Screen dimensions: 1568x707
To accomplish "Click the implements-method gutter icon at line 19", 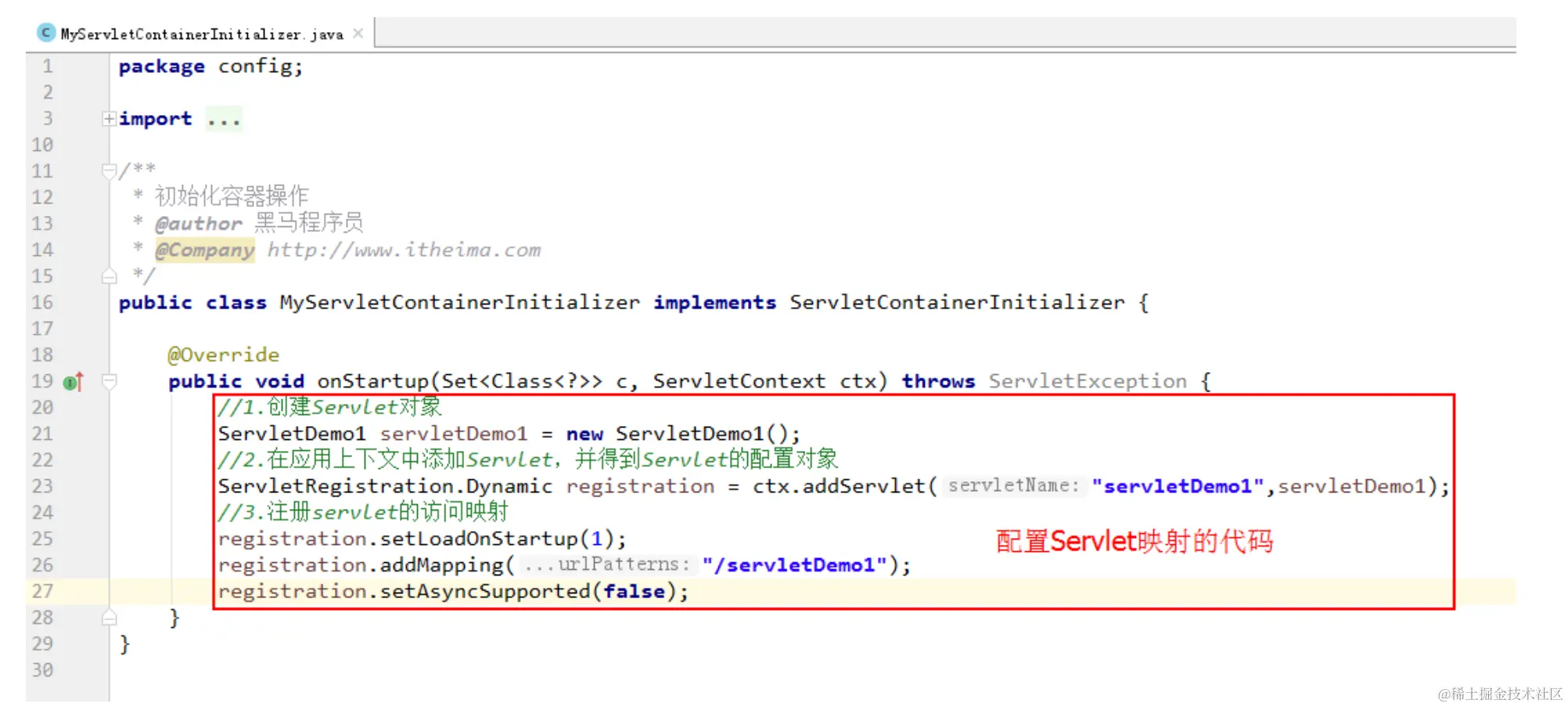I will 74,381.
